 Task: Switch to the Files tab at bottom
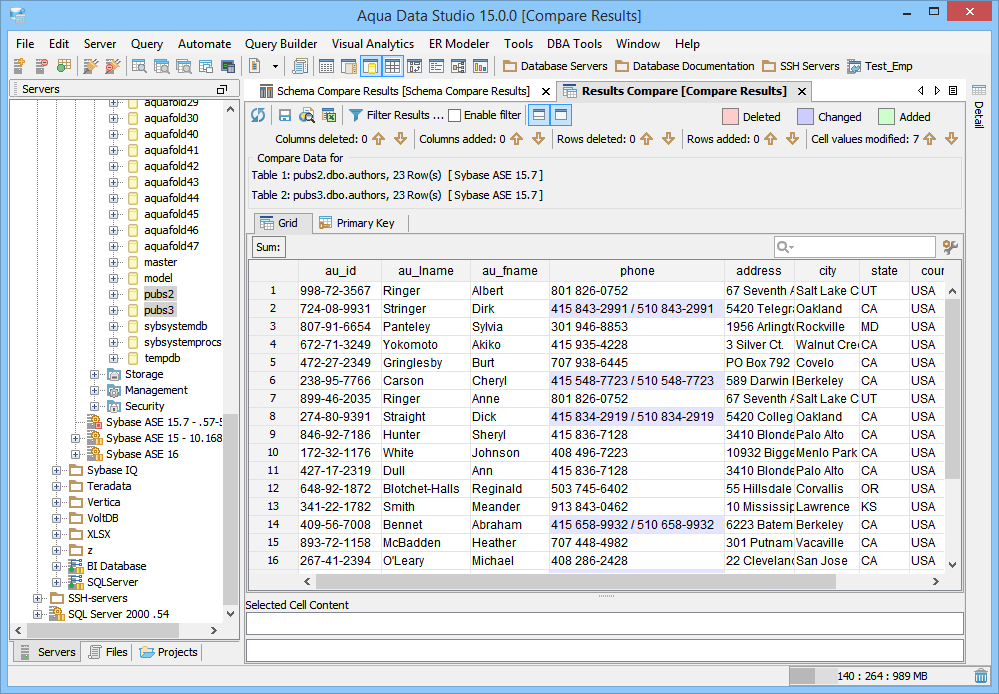(108, 652)
